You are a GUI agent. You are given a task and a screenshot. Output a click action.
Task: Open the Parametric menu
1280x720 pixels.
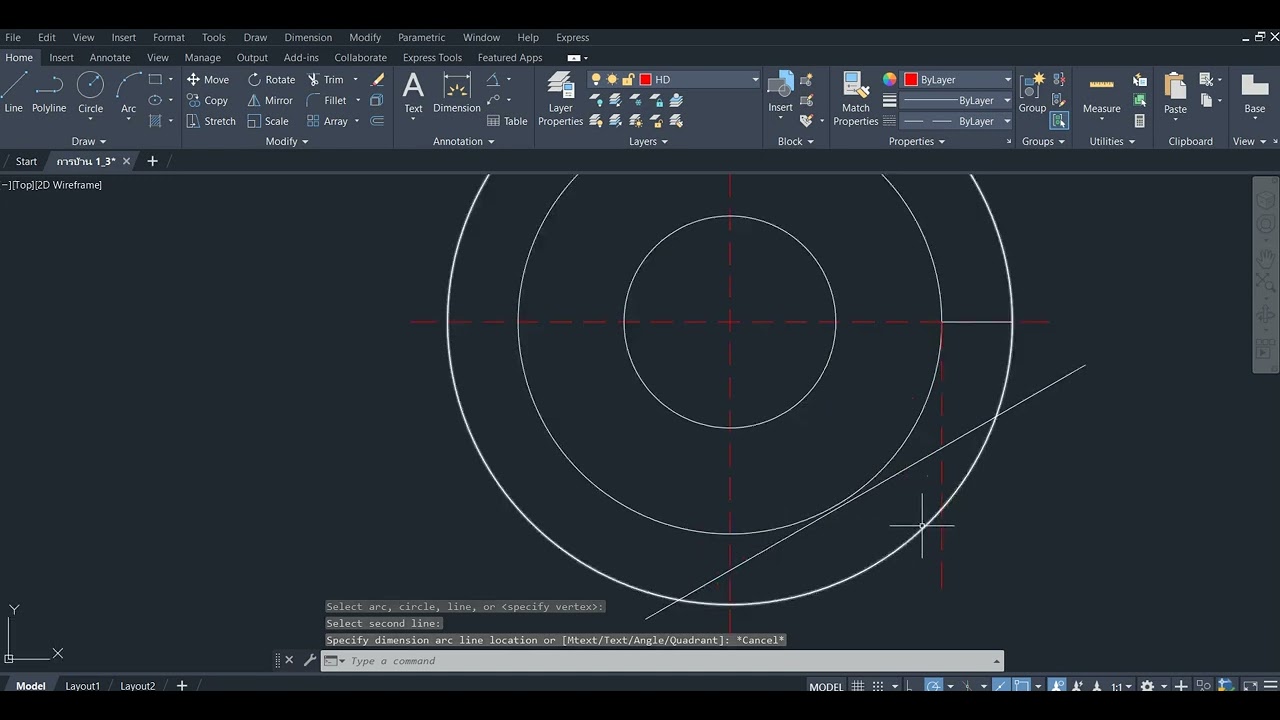[x=422, y=37]
